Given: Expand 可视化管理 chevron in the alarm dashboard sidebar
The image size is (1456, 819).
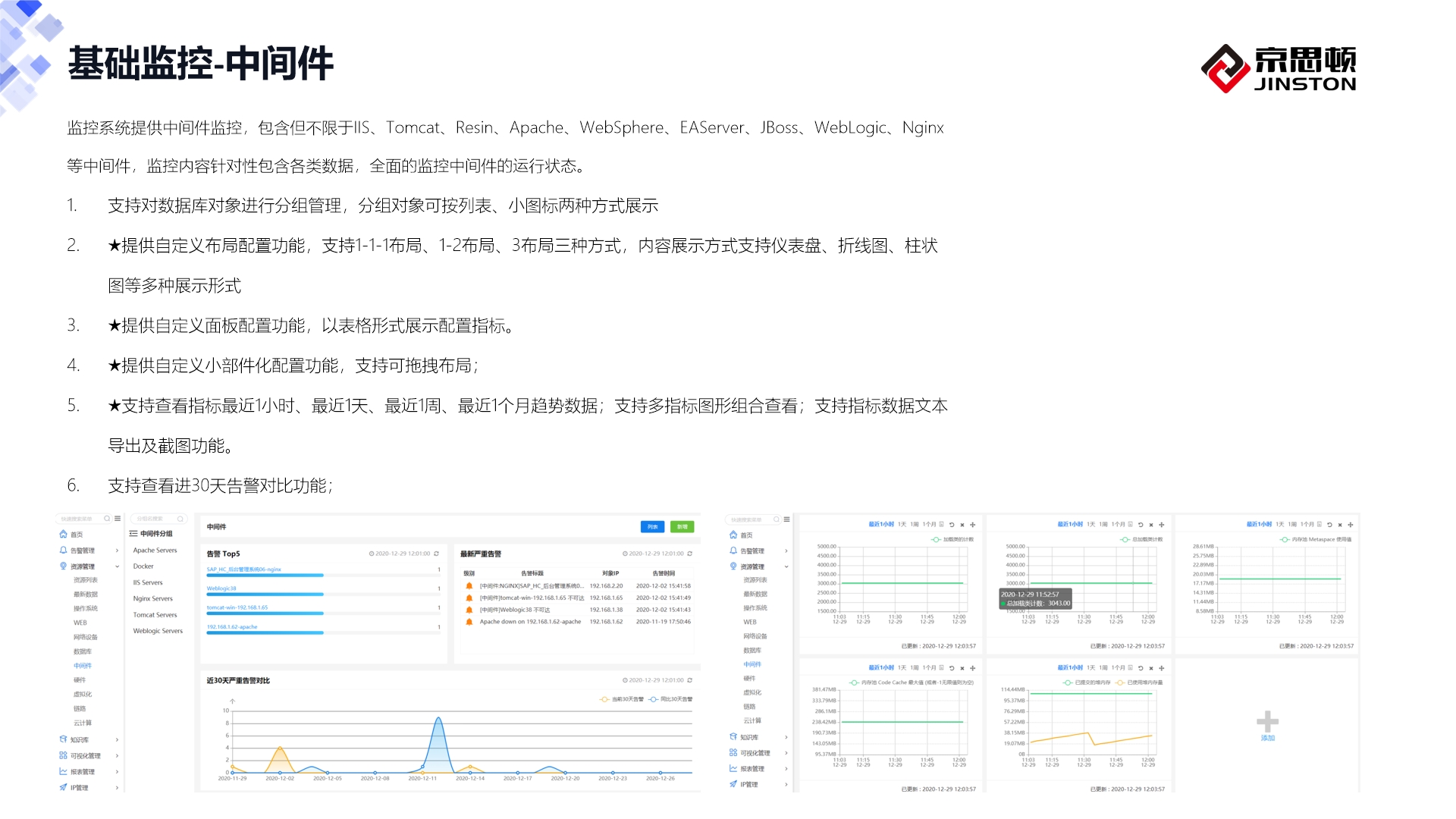Looking at the screenshot, I should click(117, 756).
